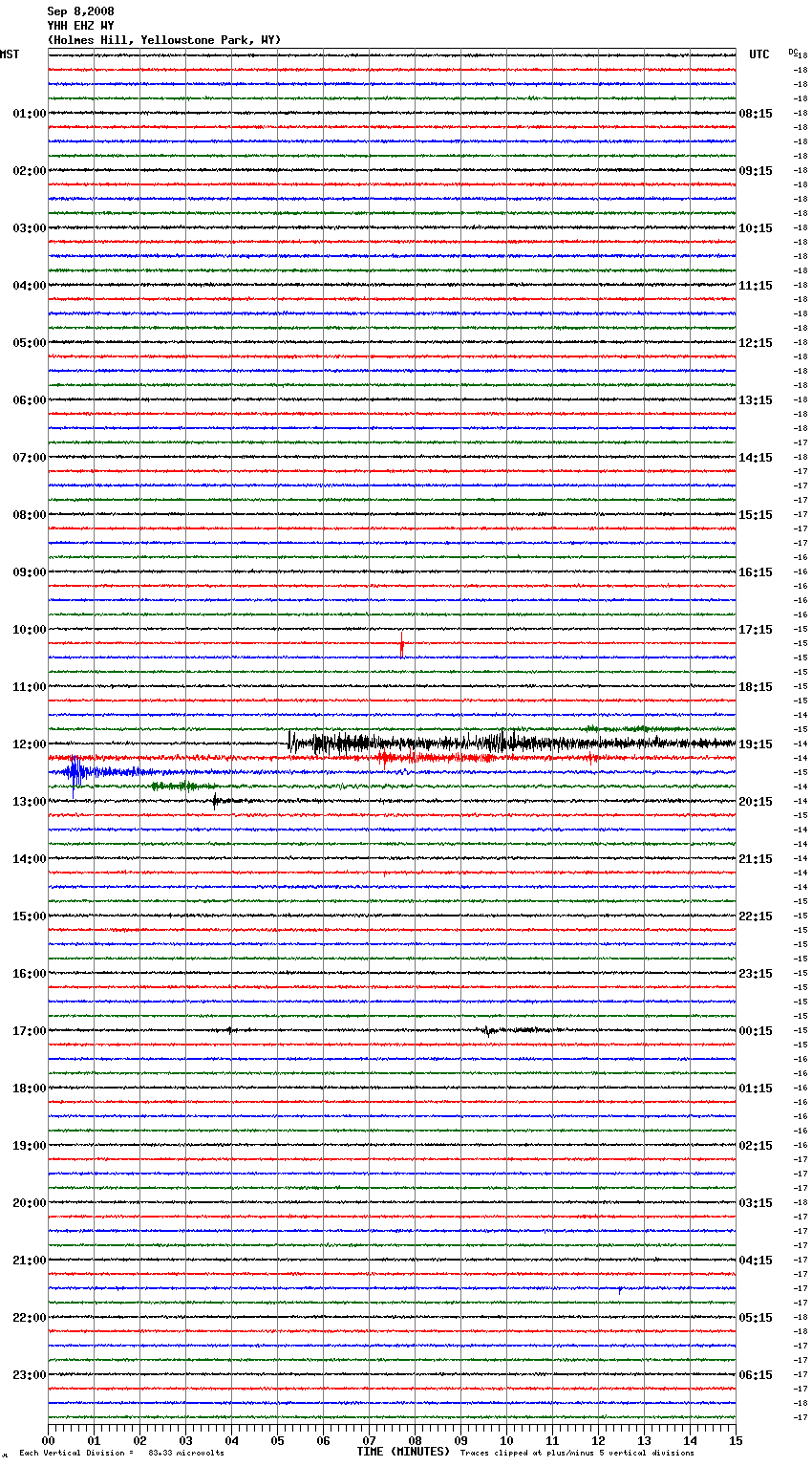Viewport: 812px width, 1466px height.
Task: Click the 06:15 UTC time label
Action: pos(756,1375)
